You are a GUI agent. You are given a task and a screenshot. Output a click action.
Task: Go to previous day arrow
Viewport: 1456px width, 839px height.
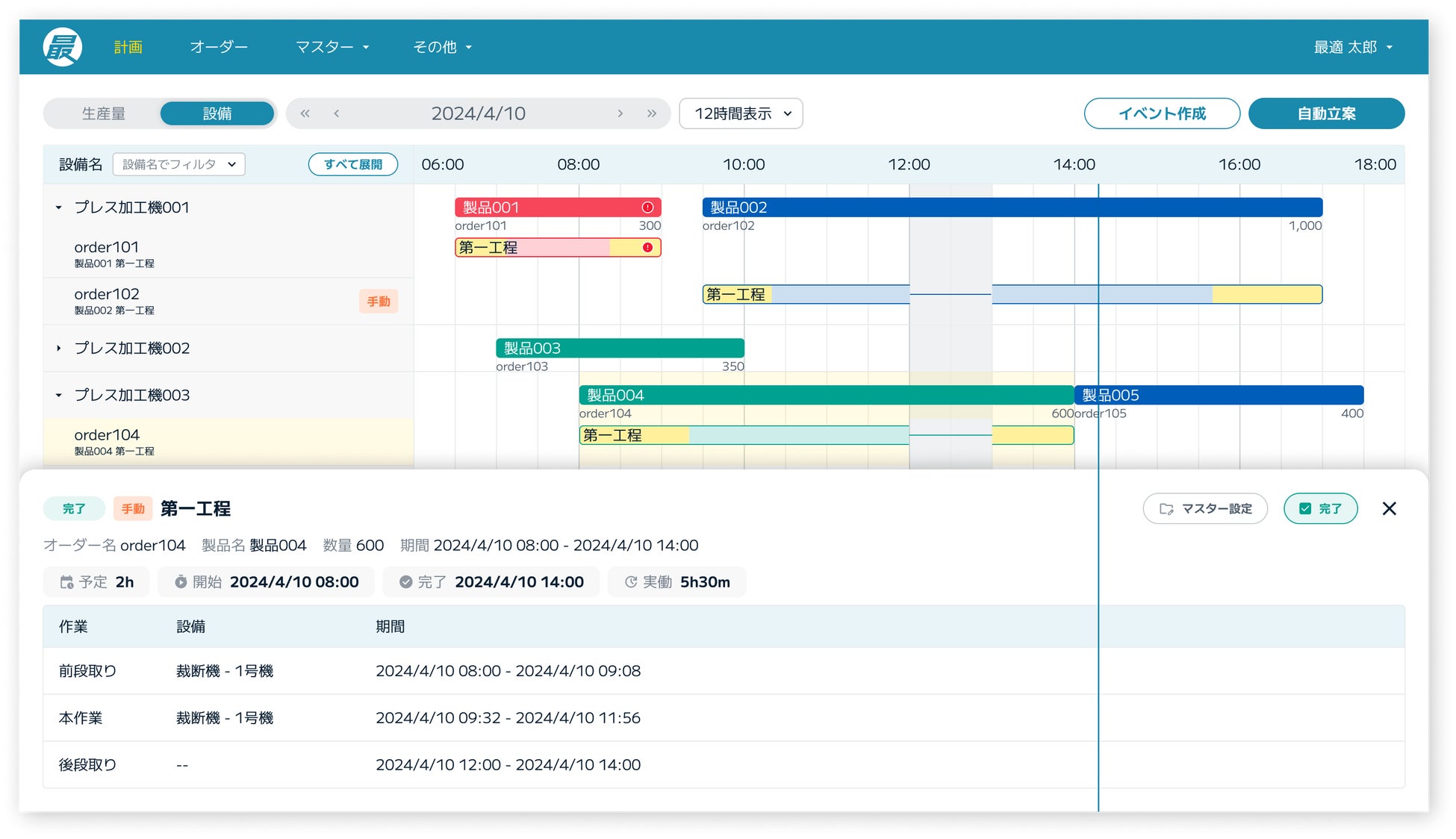337,113
